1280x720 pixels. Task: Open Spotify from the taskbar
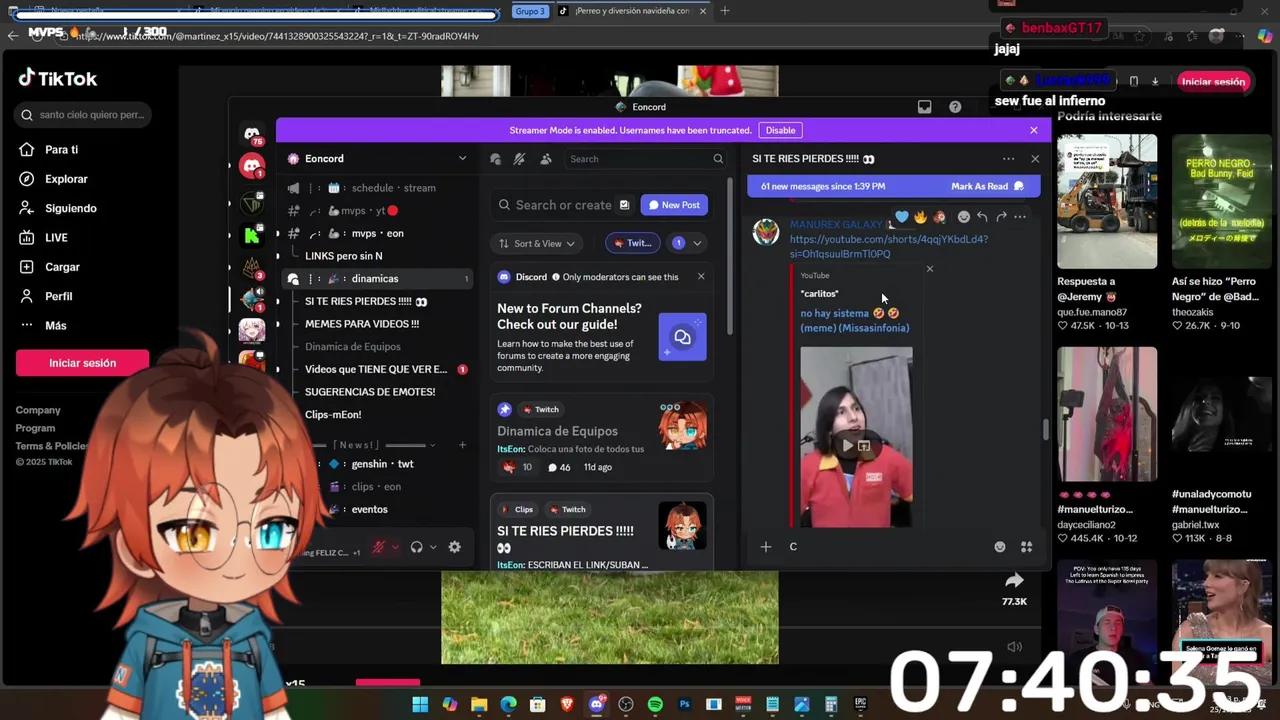pyautogui.click(x=655, y=704)
